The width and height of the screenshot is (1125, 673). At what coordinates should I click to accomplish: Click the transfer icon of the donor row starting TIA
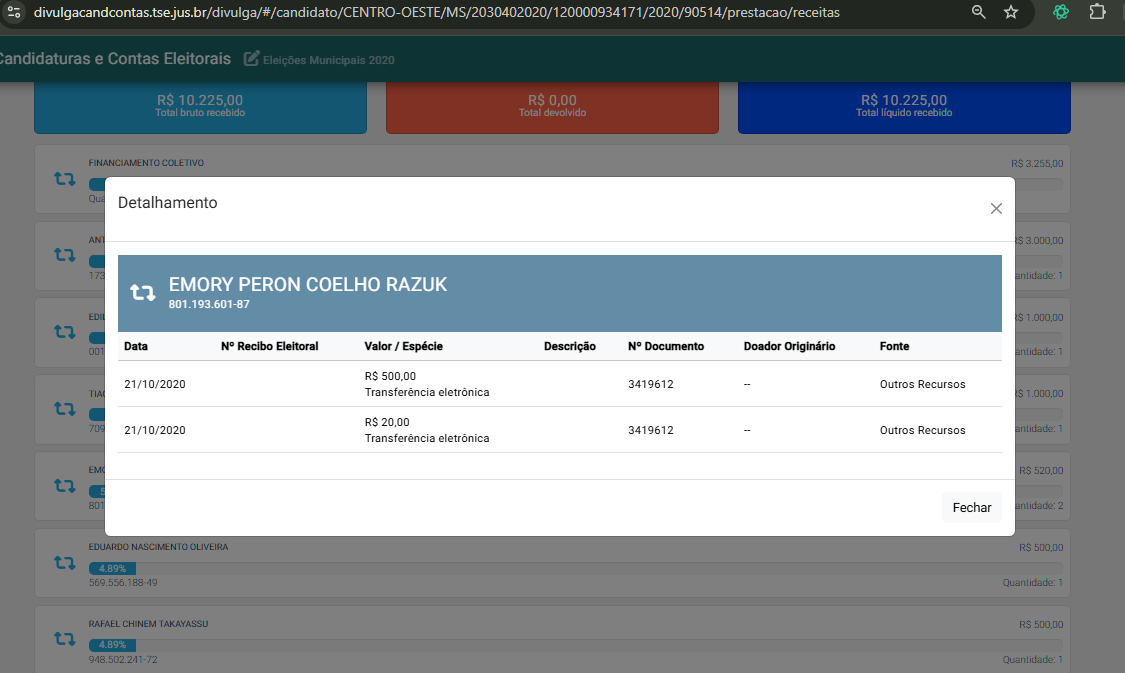65,408
